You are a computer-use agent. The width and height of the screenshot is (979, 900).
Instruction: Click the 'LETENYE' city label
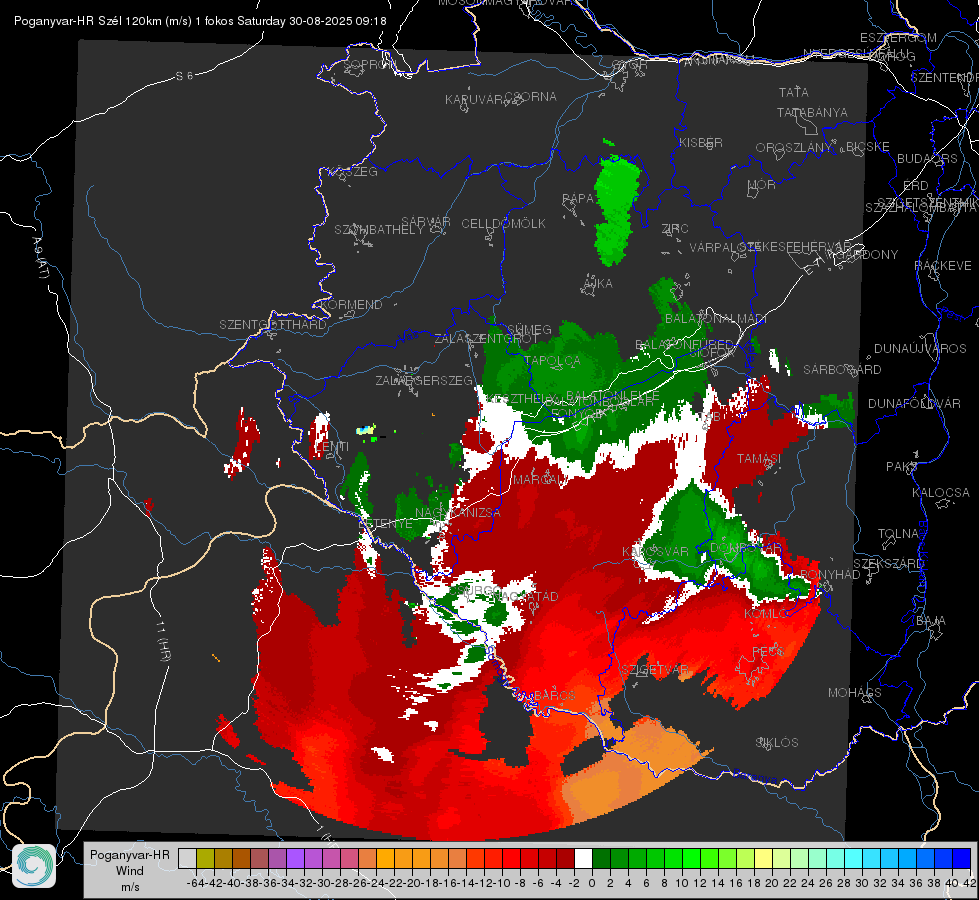click(x=386, y=524)
